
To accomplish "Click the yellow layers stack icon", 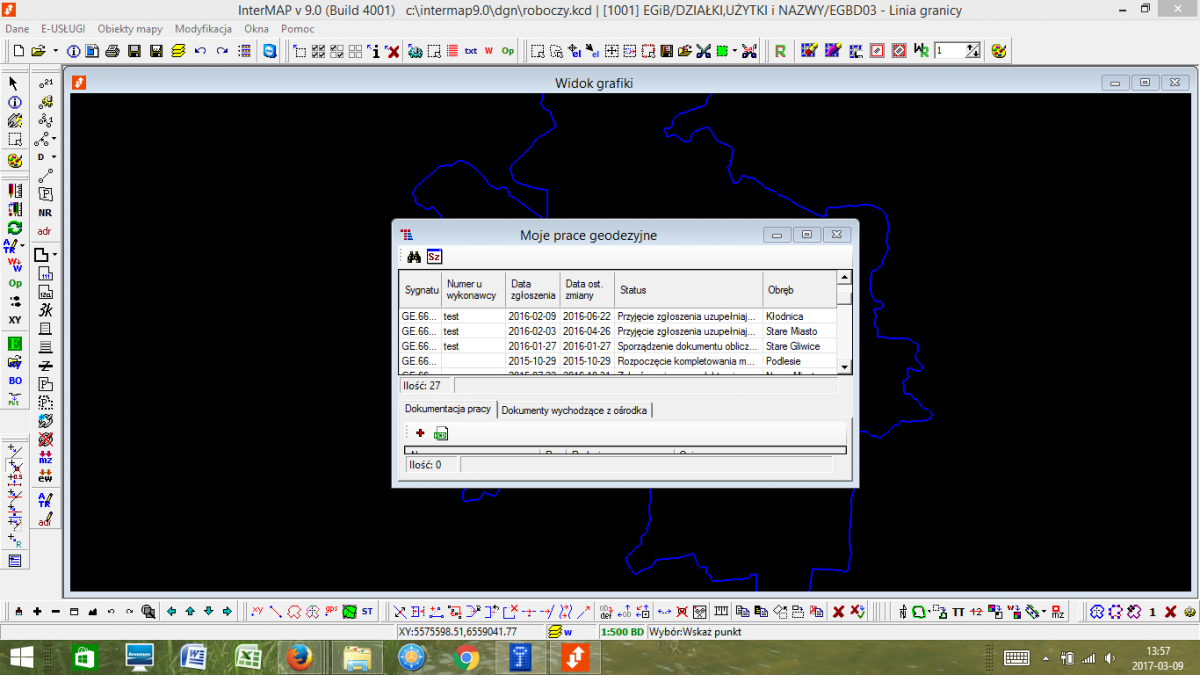I will pyautogui.click(x=178, y=50).
